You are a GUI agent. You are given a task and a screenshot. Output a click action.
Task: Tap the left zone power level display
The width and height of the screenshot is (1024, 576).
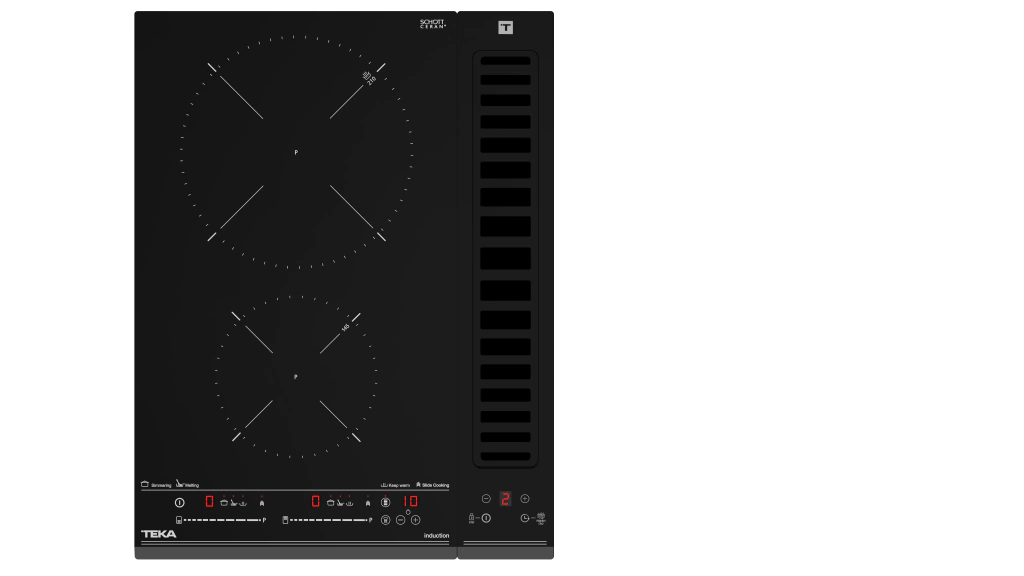coord(209,501)
